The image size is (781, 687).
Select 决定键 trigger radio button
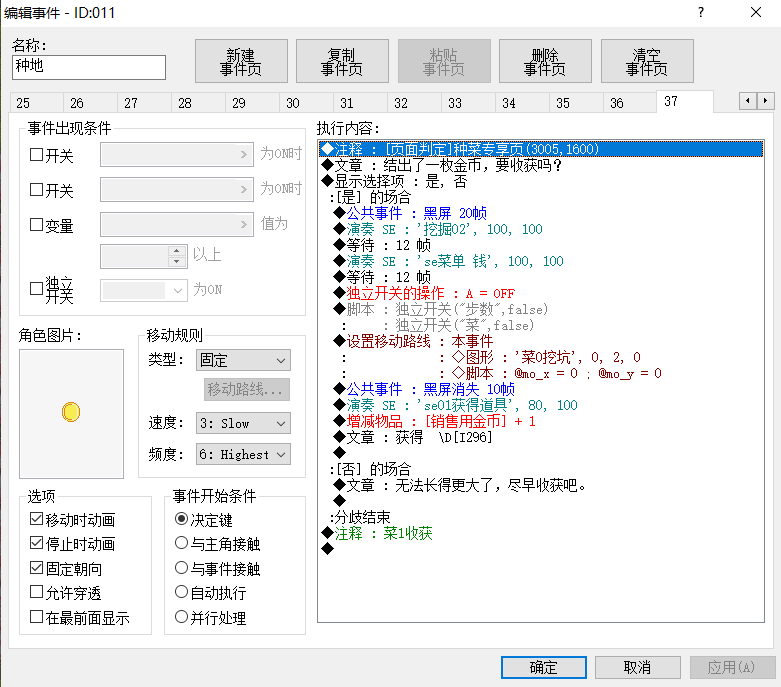181,519
